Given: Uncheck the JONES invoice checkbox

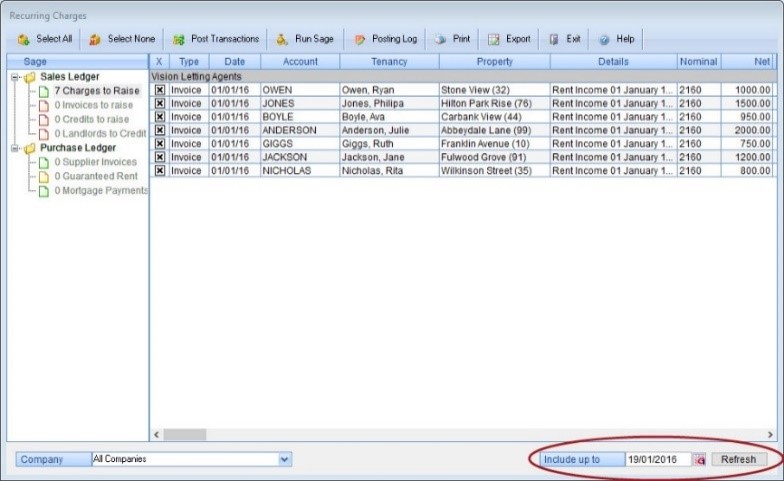Looking at the screenshot, I should point(160,104).
